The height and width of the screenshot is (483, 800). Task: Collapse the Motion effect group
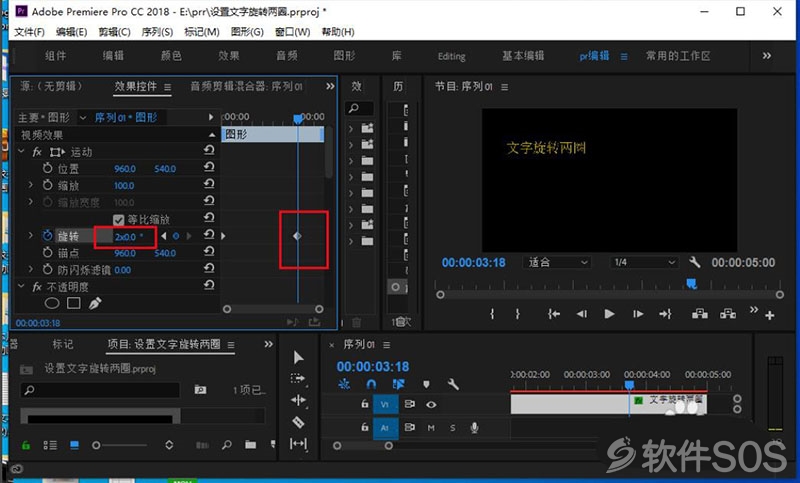coord(21,151)
